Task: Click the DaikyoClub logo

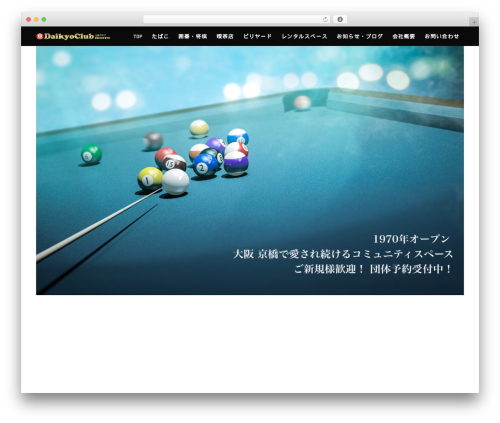Action: [73, 36]
